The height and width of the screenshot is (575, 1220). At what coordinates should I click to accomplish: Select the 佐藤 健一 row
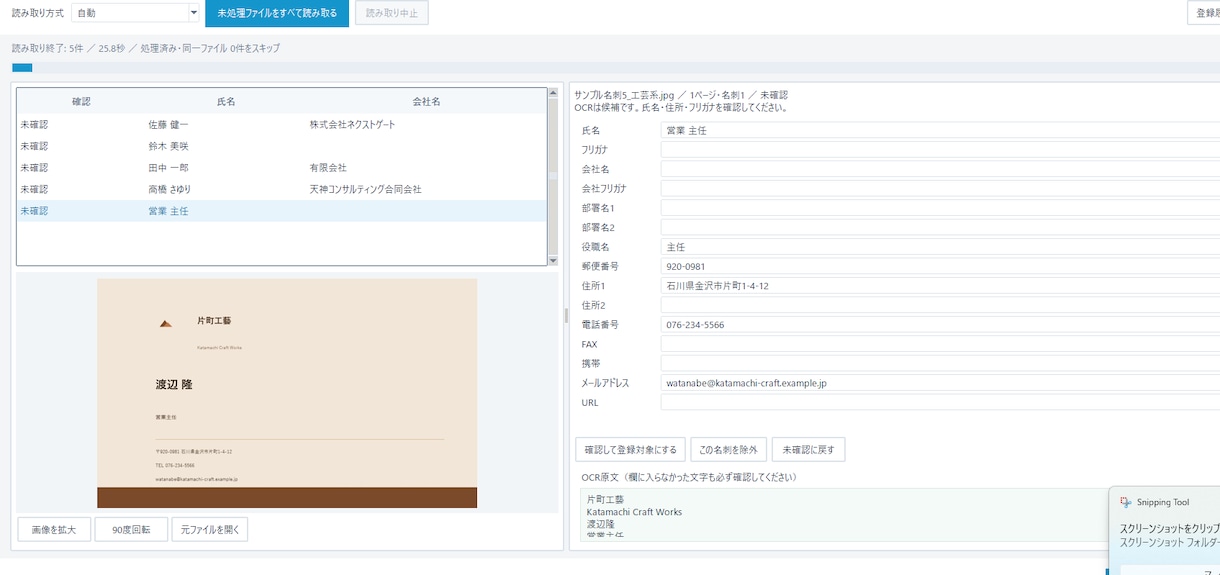pyautogui.click(x=281, y=125)
